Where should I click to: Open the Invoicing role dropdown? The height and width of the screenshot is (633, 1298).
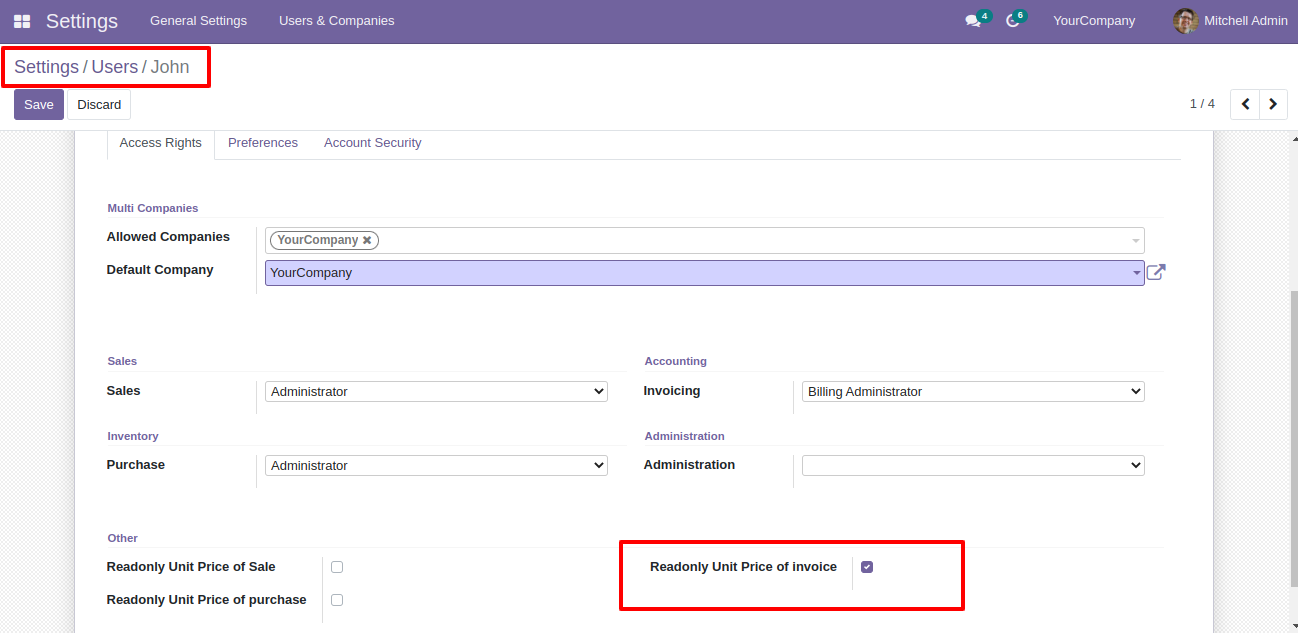pyautogui.click(x=972, y=392)
